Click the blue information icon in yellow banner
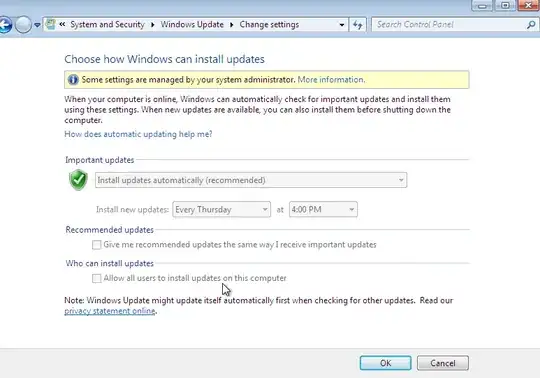The width and height of the screenshot is (540, 378). click(x=73, y=80)
